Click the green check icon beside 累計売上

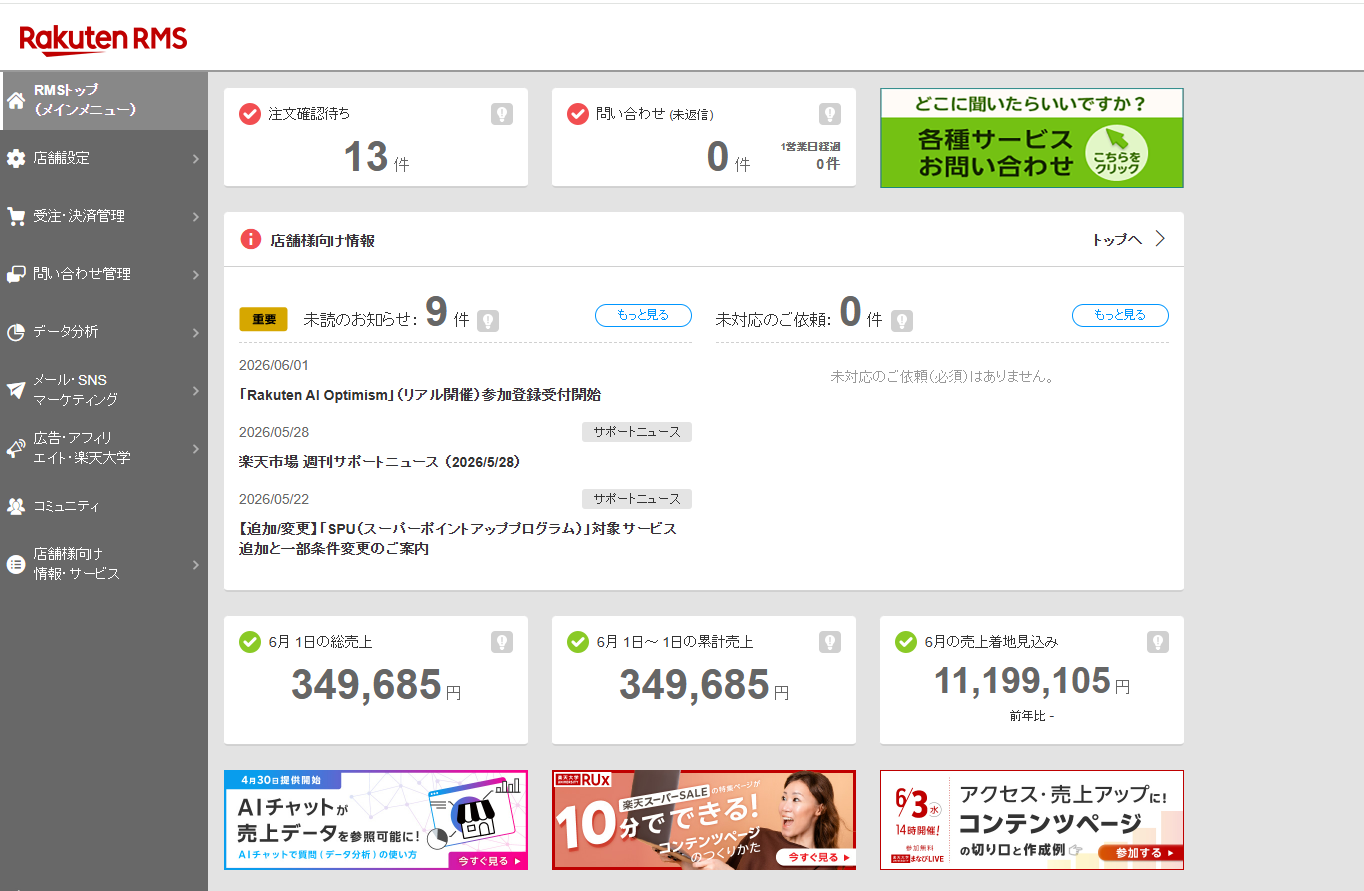(x=578, y=642)
